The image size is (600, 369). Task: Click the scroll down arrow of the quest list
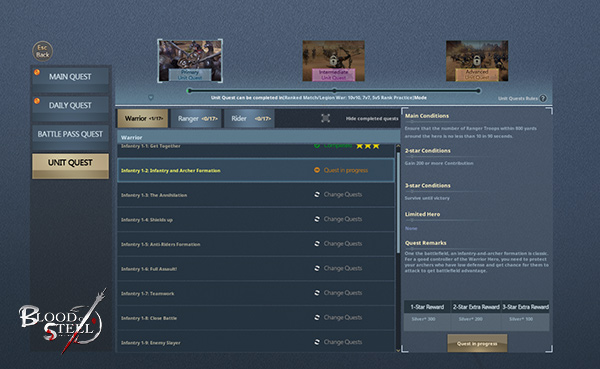pos(398,349)
